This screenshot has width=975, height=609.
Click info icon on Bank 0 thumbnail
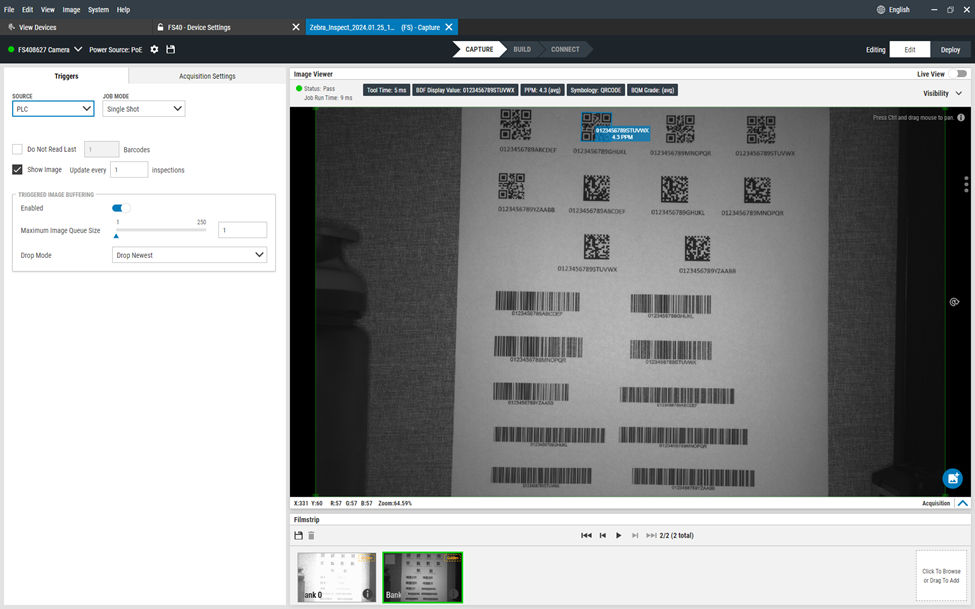coord(367,594)
